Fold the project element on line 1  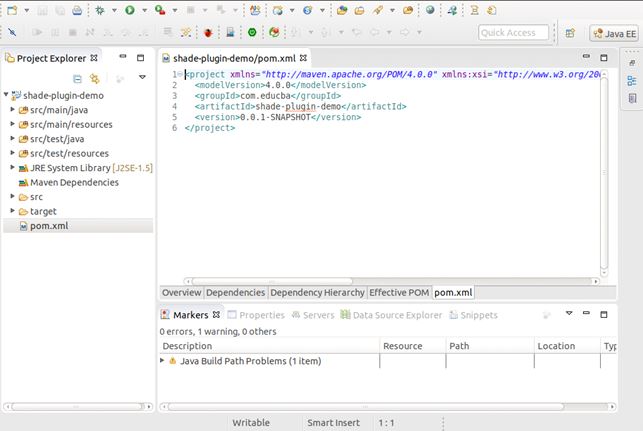click(x=180, y=74)
